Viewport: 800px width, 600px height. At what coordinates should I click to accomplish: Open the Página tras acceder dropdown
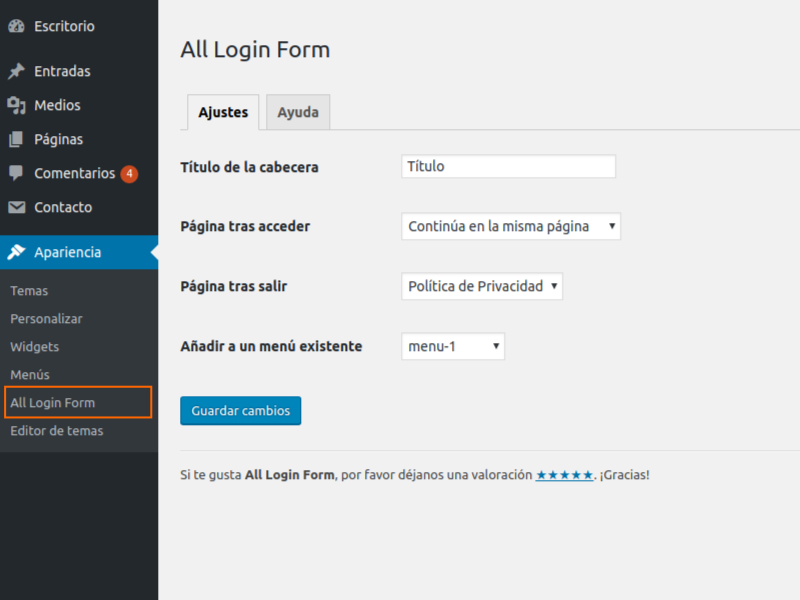pos(511,226)
